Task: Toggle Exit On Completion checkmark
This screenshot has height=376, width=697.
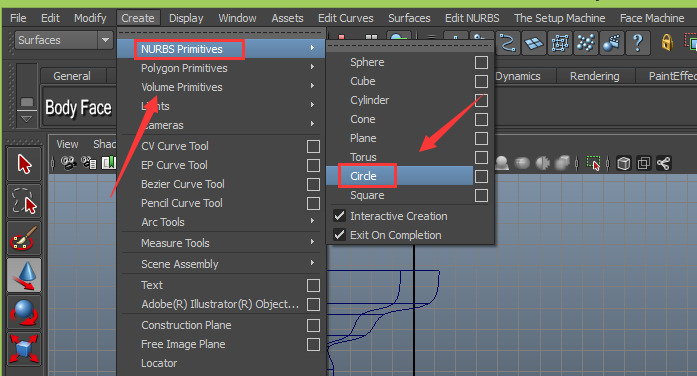Action: pyautogui.click(x=339, y=235)
